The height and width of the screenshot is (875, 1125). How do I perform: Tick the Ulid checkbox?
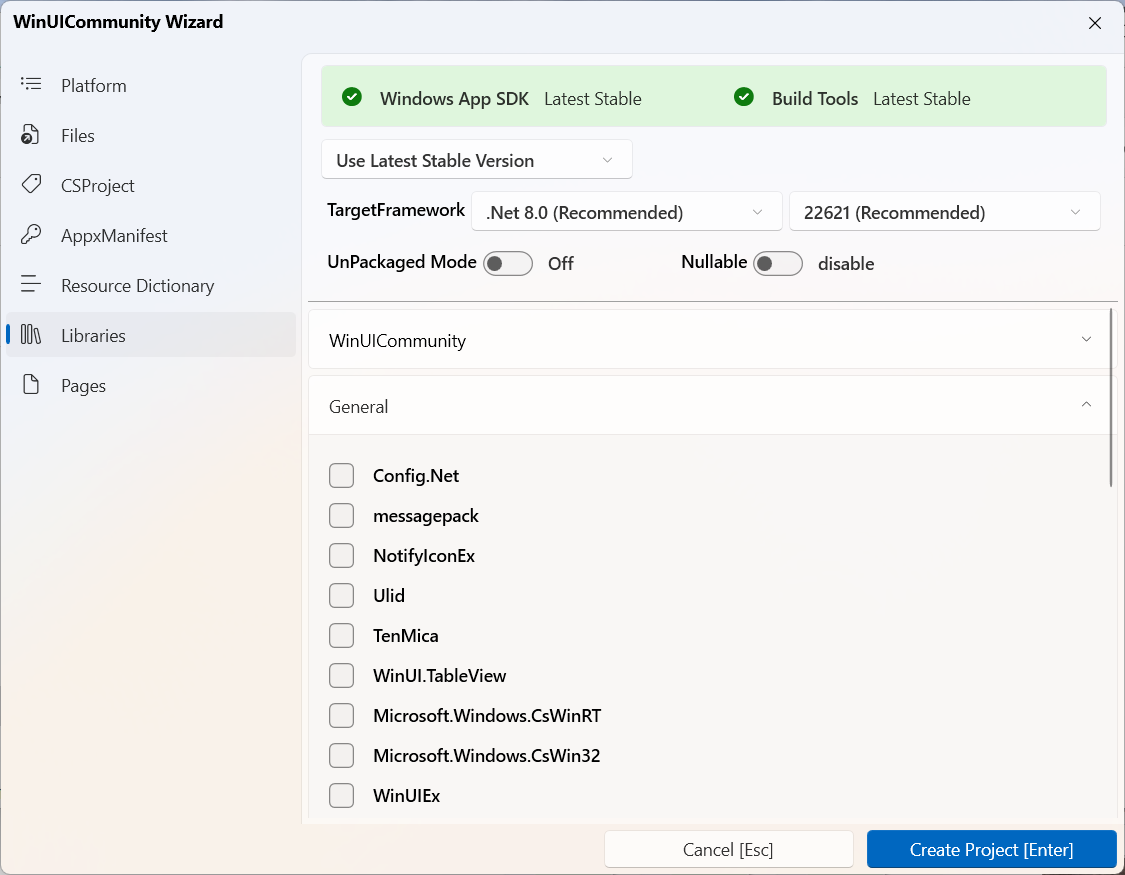pyautogui.click(x=342, y=595)
